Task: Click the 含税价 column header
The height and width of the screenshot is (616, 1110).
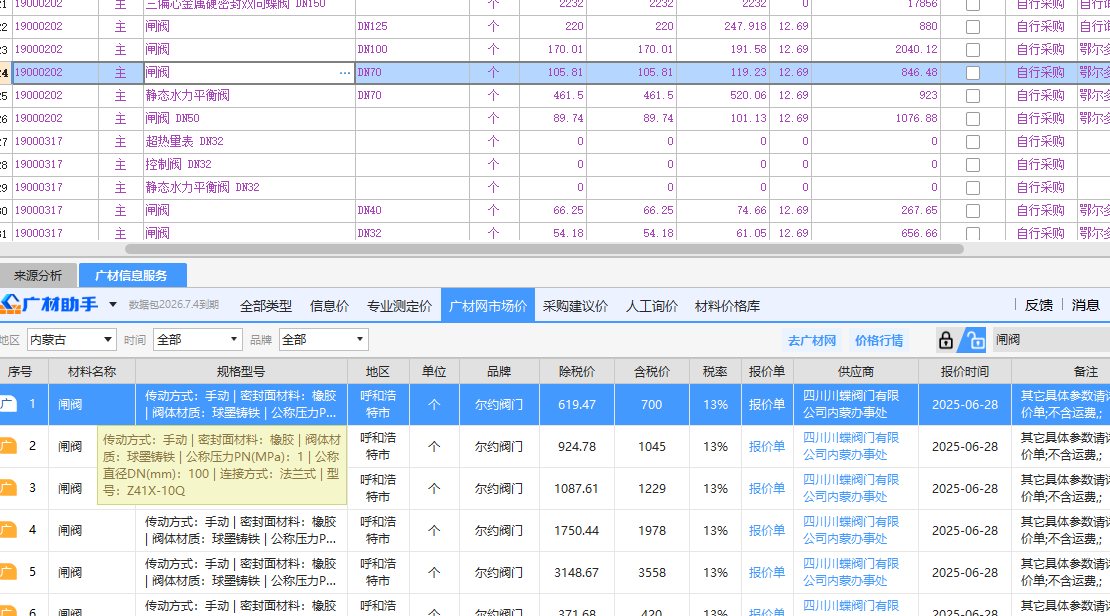Action: click(651, 372)
